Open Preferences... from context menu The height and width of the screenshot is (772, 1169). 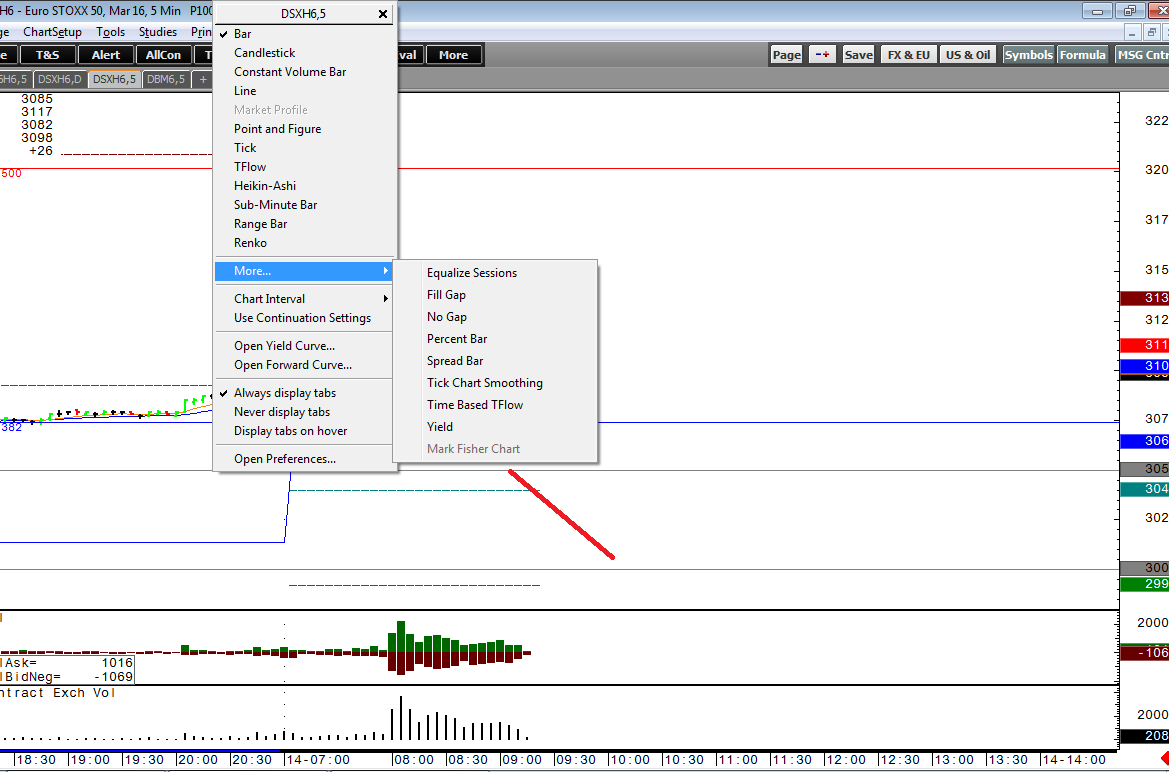285,459
